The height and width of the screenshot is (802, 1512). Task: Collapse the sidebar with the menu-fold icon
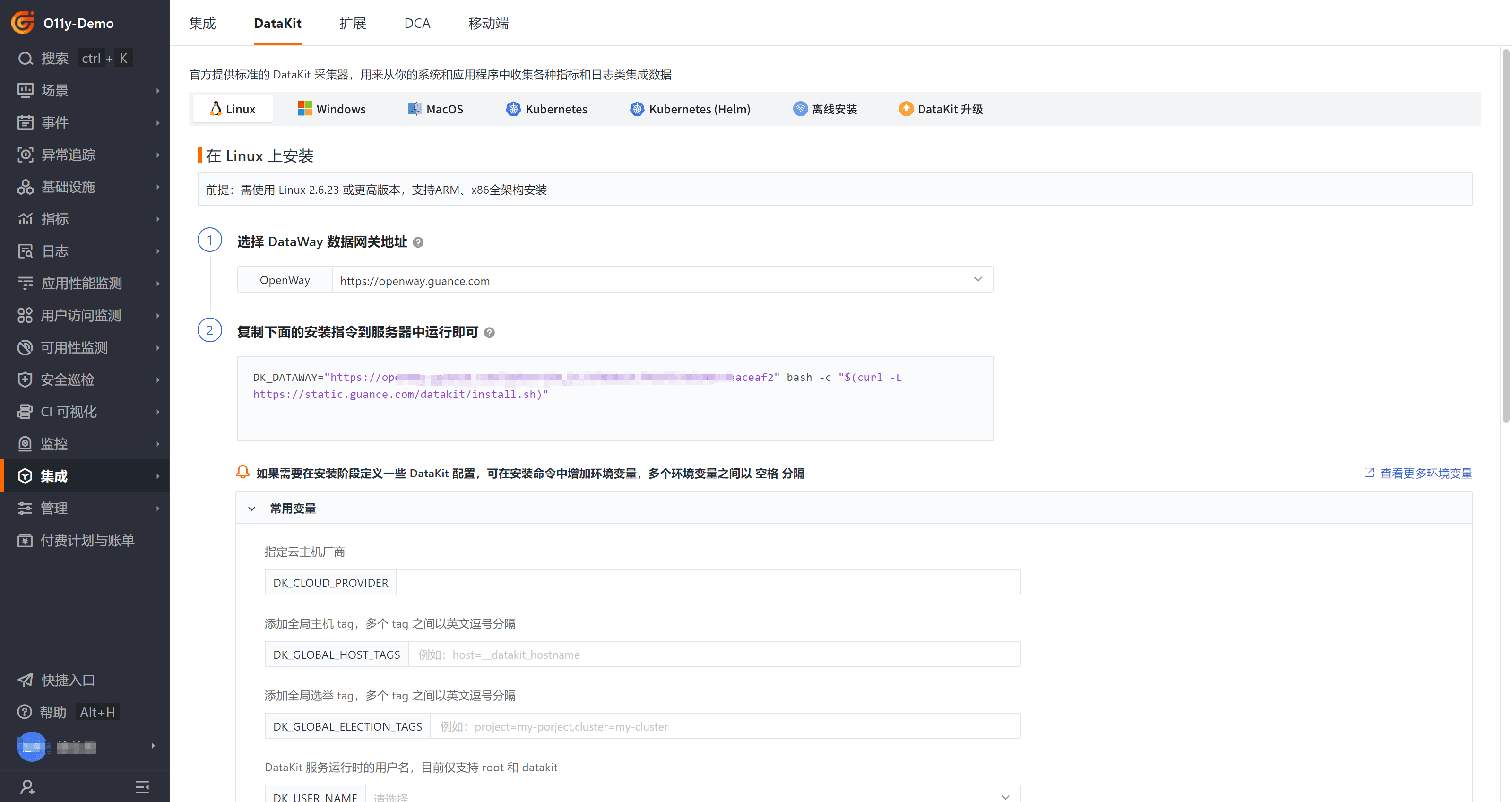click(142, 787)
